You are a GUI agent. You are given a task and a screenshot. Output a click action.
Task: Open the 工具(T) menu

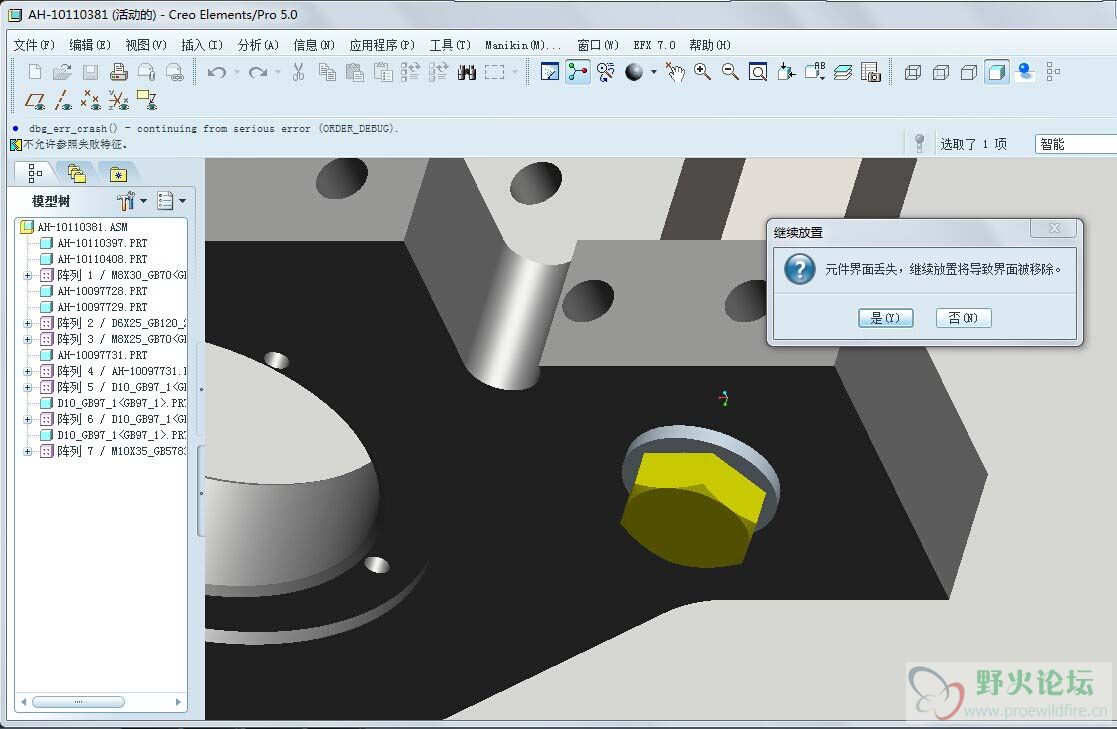coord(450,45)
